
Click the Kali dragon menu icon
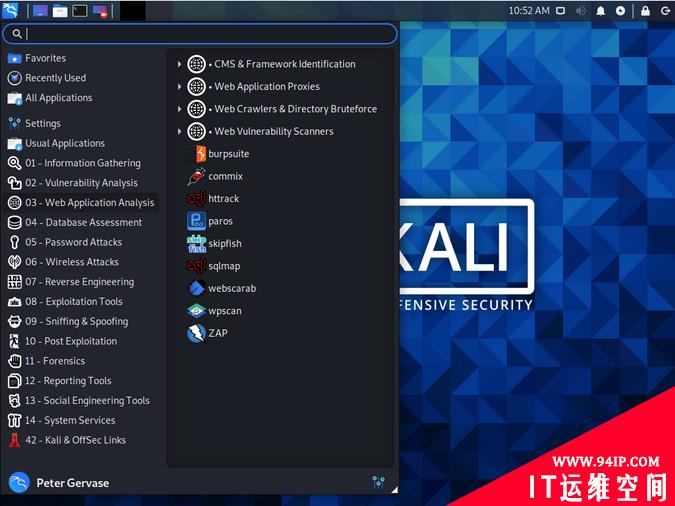(x=10, y=11)
